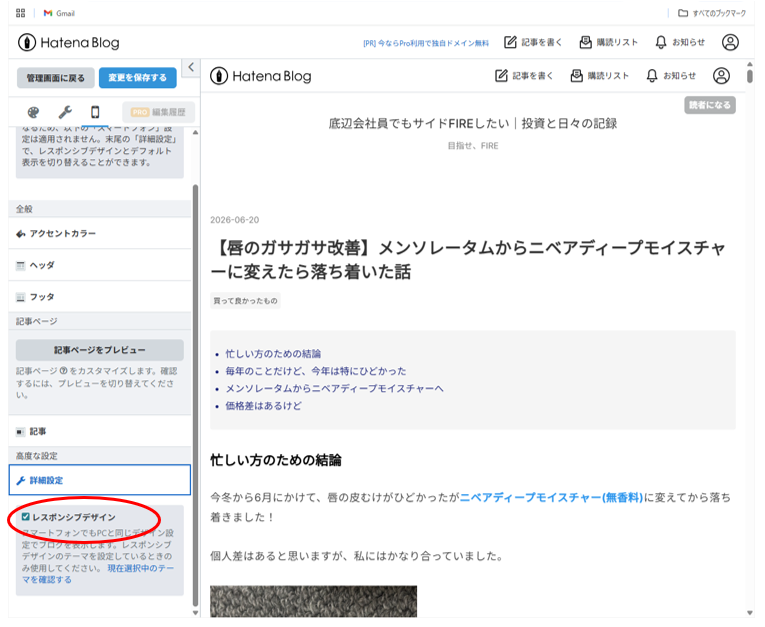Jump to 毎年のことだけど、今年は特にひどかった
Screen dimensions: 765x627
(316, 371)
